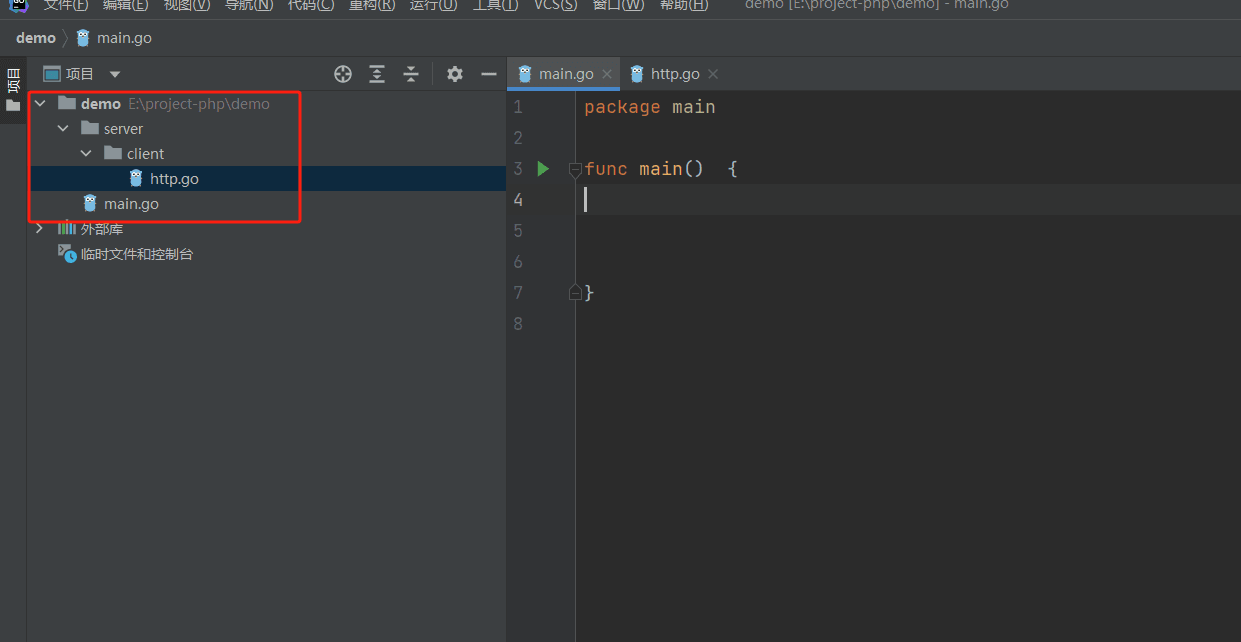Select the server folder in tree
Image resolution: width=1241 pixels, height=642 pixels.
tap(123, 129)
